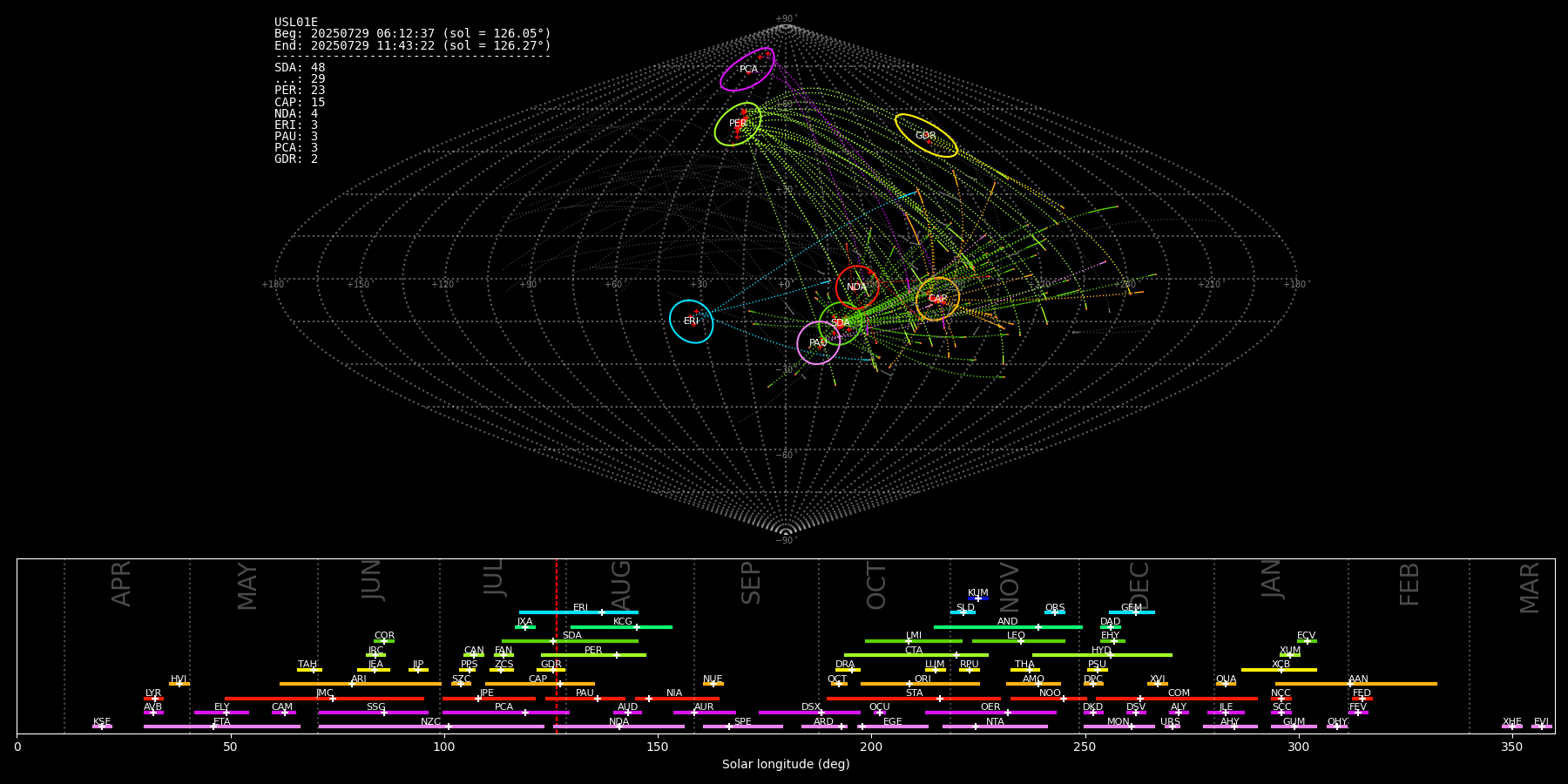Click the DEC month label
This screenshot has height=784, width=1568.
pos(1139,584)
